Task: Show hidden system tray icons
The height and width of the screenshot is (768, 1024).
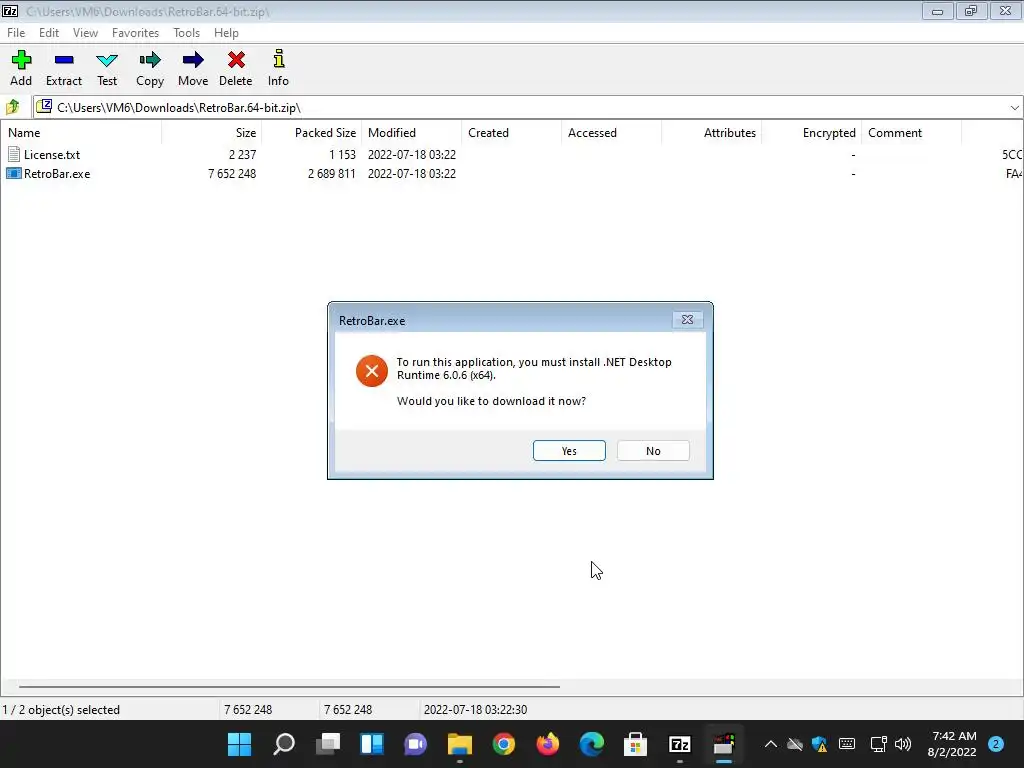Action: click(x=771, y=744)
